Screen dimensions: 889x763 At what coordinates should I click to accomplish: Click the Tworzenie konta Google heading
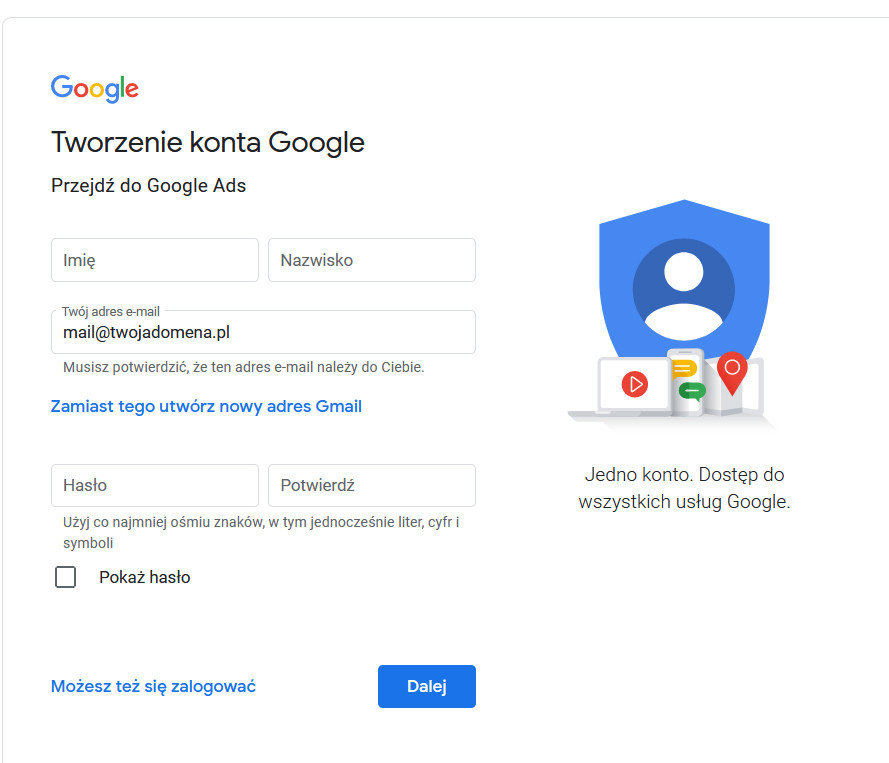[208, 142]
